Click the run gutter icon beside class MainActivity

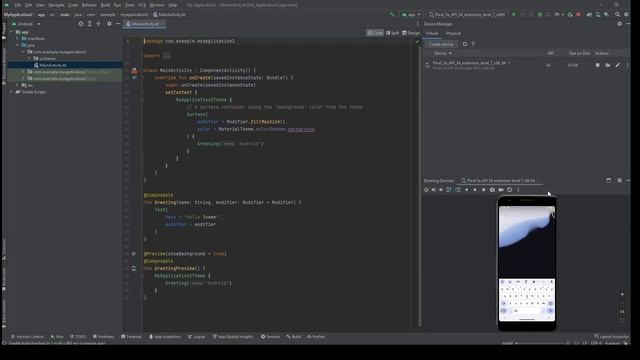click(x=134, y=71)
